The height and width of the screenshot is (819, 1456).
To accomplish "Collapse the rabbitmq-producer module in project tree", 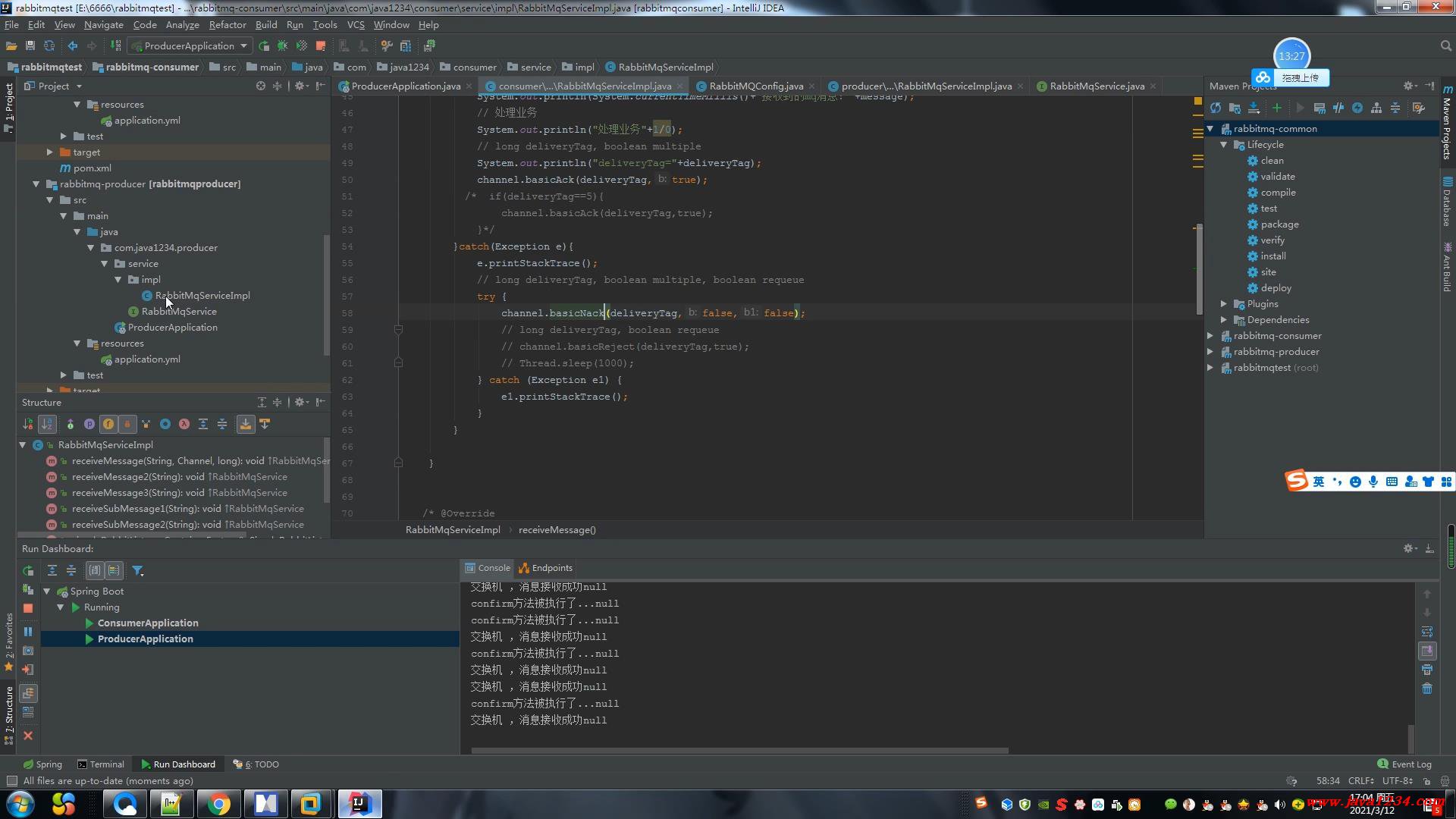I will pyautogui.click(x=36, y=184).
